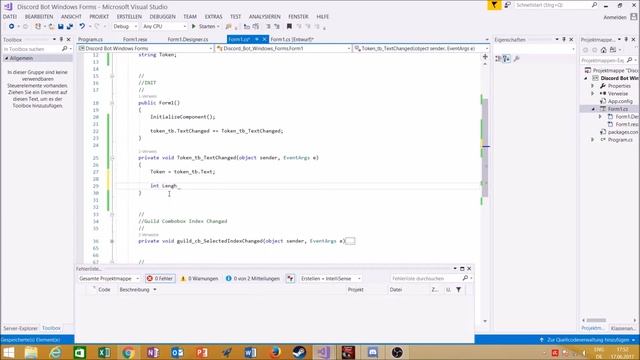This screenshot has width=640, height=360.
Task: Click the split editor plus icon
Action: click(x=485, y=57)
